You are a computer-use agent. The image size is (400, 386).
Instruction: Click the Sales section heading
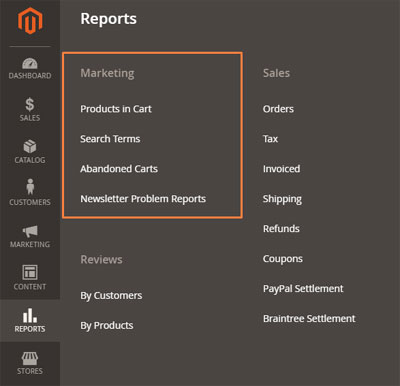pos(276,73)
